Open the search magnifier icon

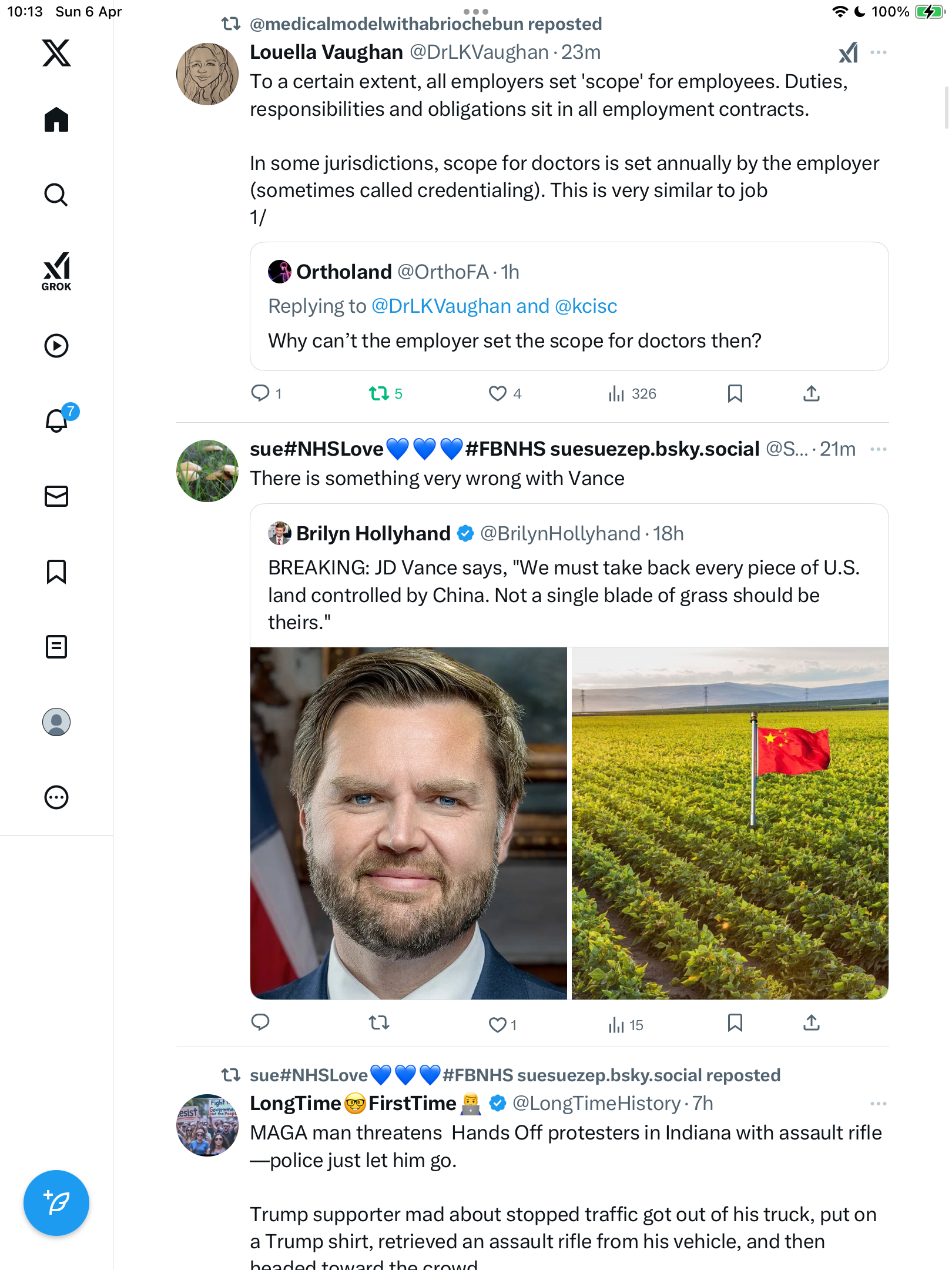(x=56, y=195)
